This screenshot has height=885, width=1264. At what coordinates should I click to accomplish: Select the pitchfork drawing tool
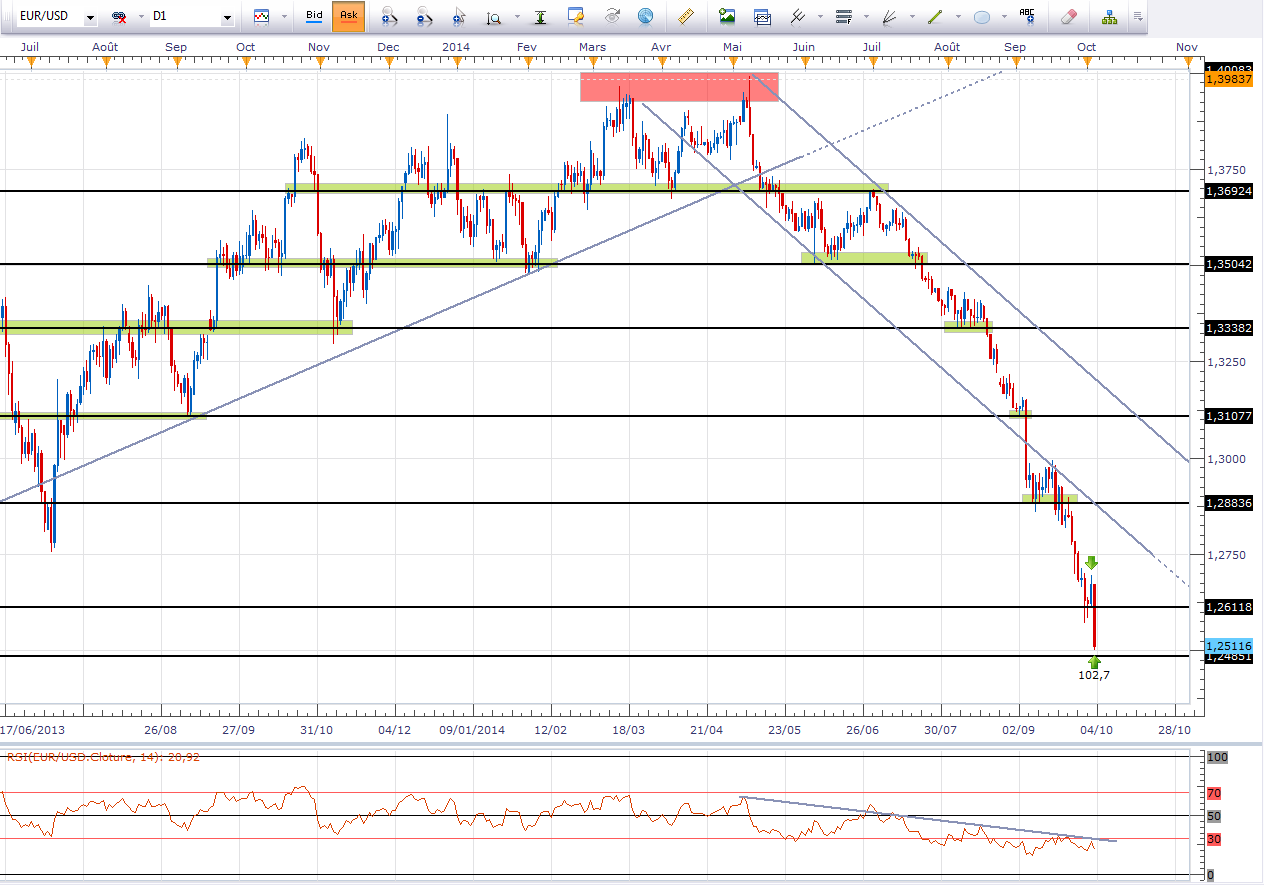tap(798, 16)
